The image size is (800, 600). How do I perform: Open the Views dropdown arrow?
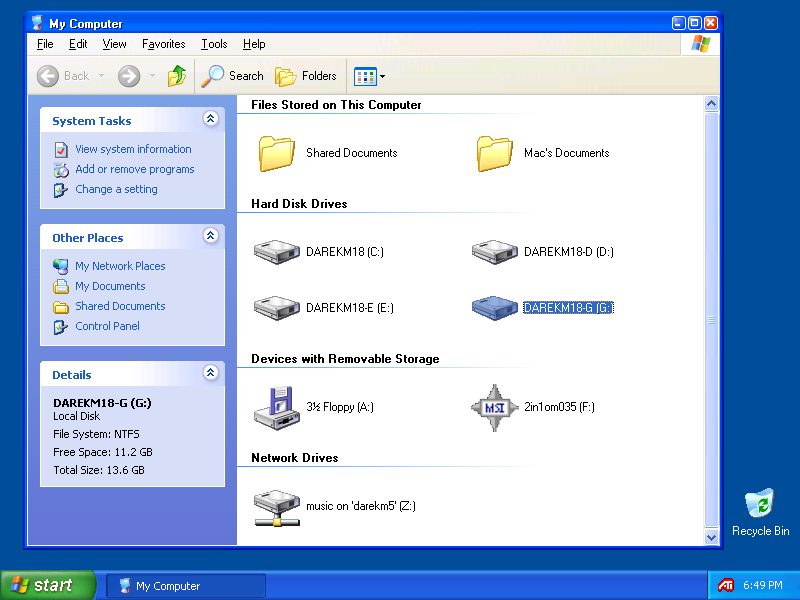(x=382, y=77)
